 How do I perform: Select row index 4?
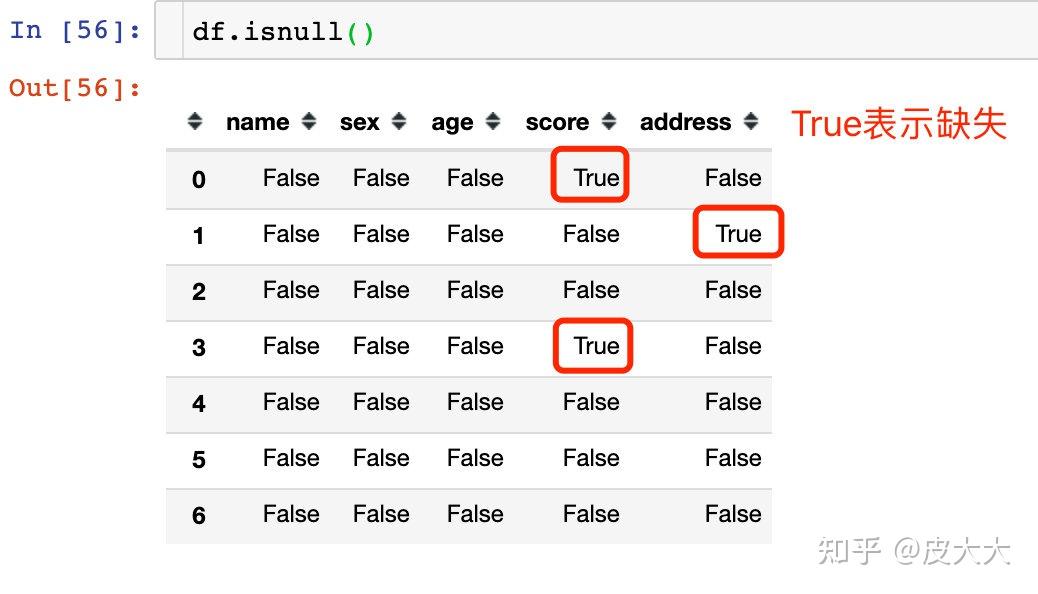click(199, 403)
